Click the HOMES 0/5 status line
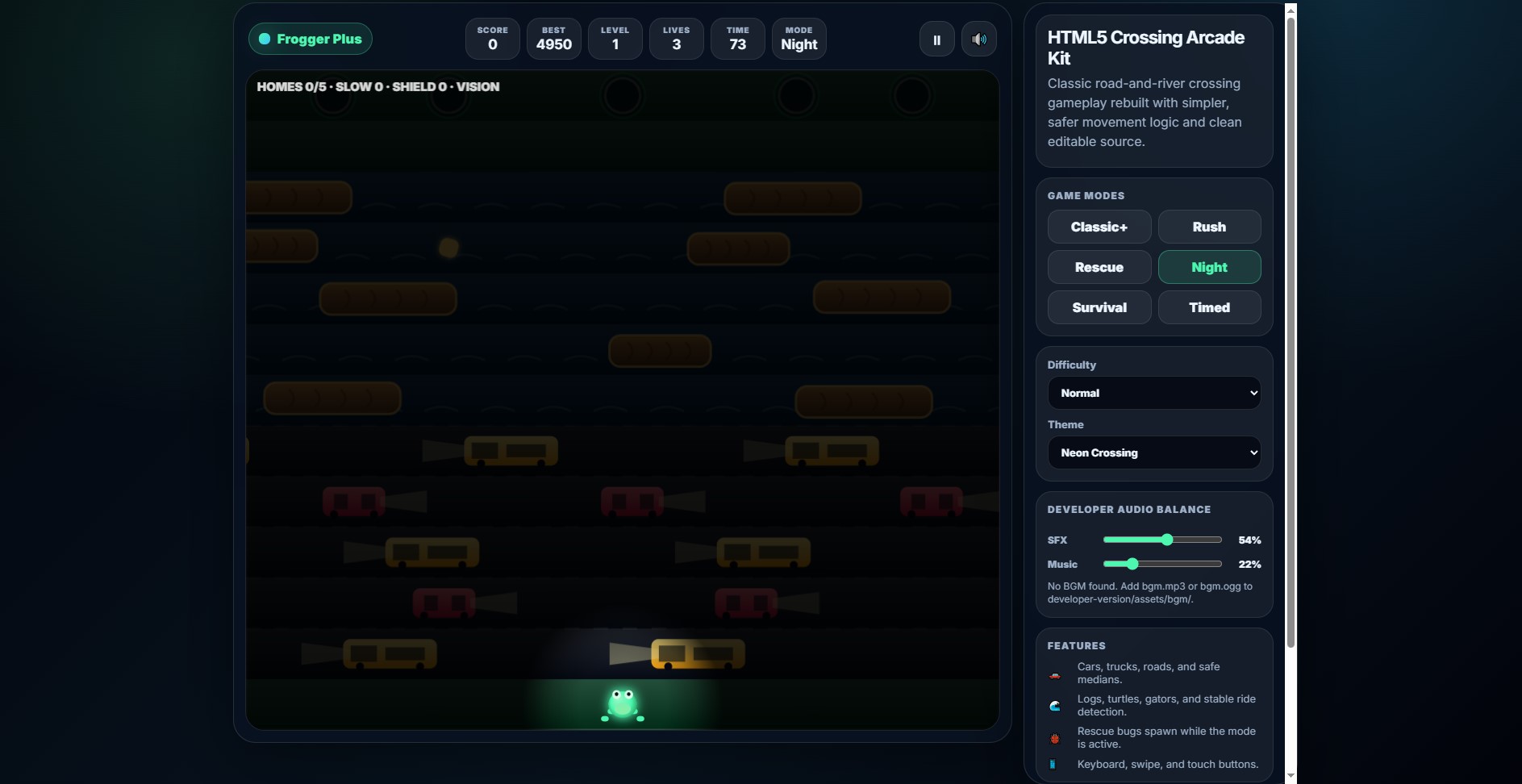1522x784 pixels. (377, 86)
